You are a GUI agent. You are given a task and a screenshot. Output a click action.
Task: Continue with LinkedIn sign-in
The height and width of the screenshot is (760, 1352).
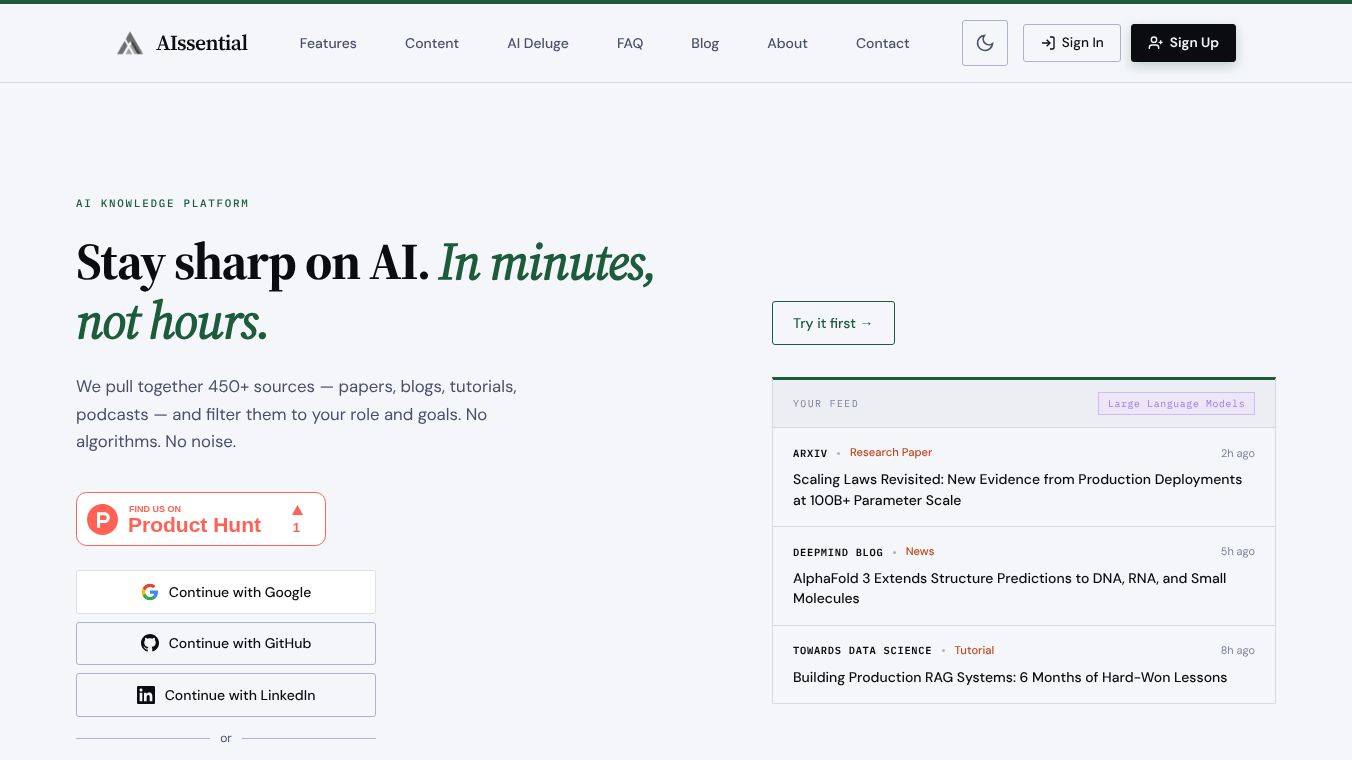[226, 695]
